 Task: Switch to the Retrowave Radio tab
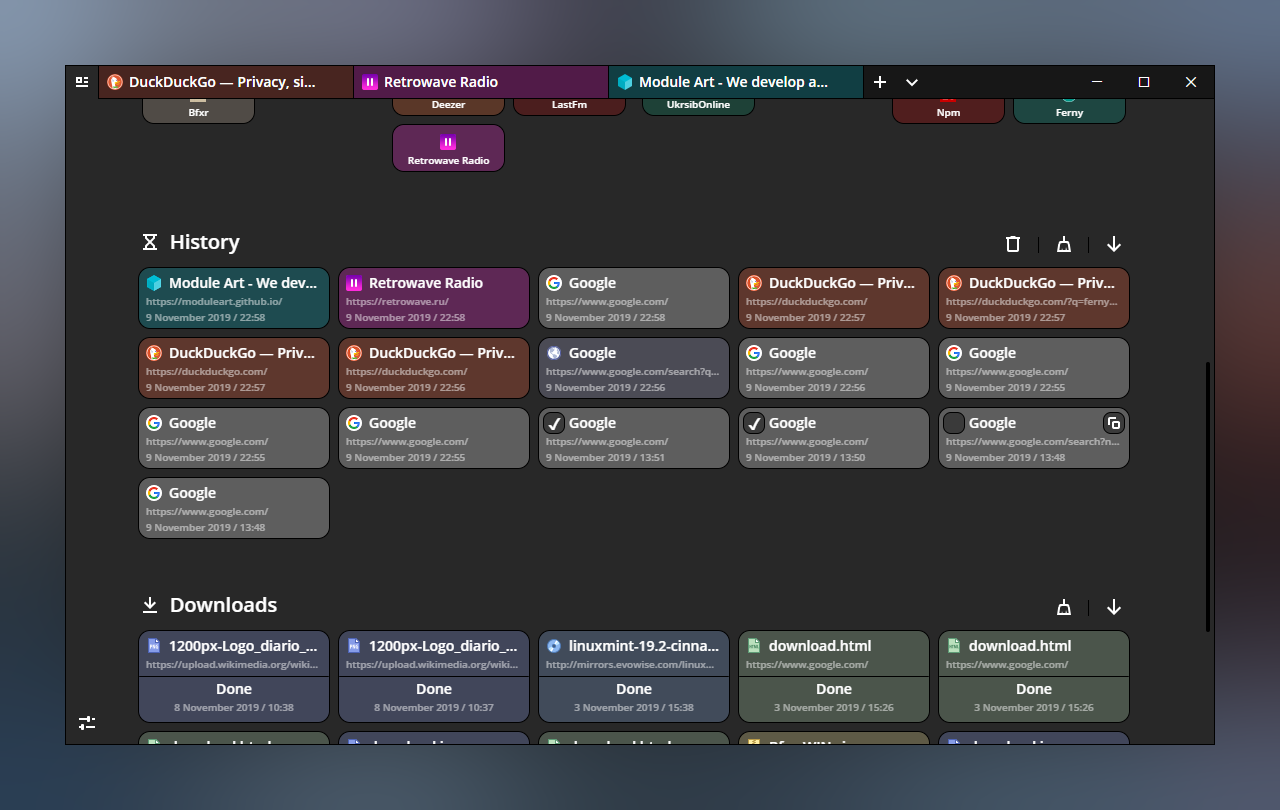tap(481, 82)
